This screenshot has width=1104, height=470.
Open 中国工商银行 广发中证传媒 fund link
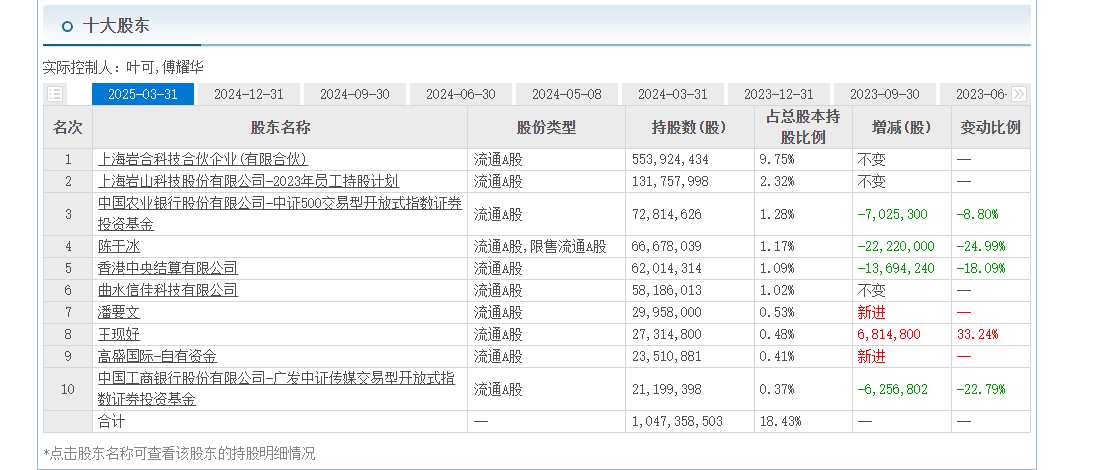(276, 389)
